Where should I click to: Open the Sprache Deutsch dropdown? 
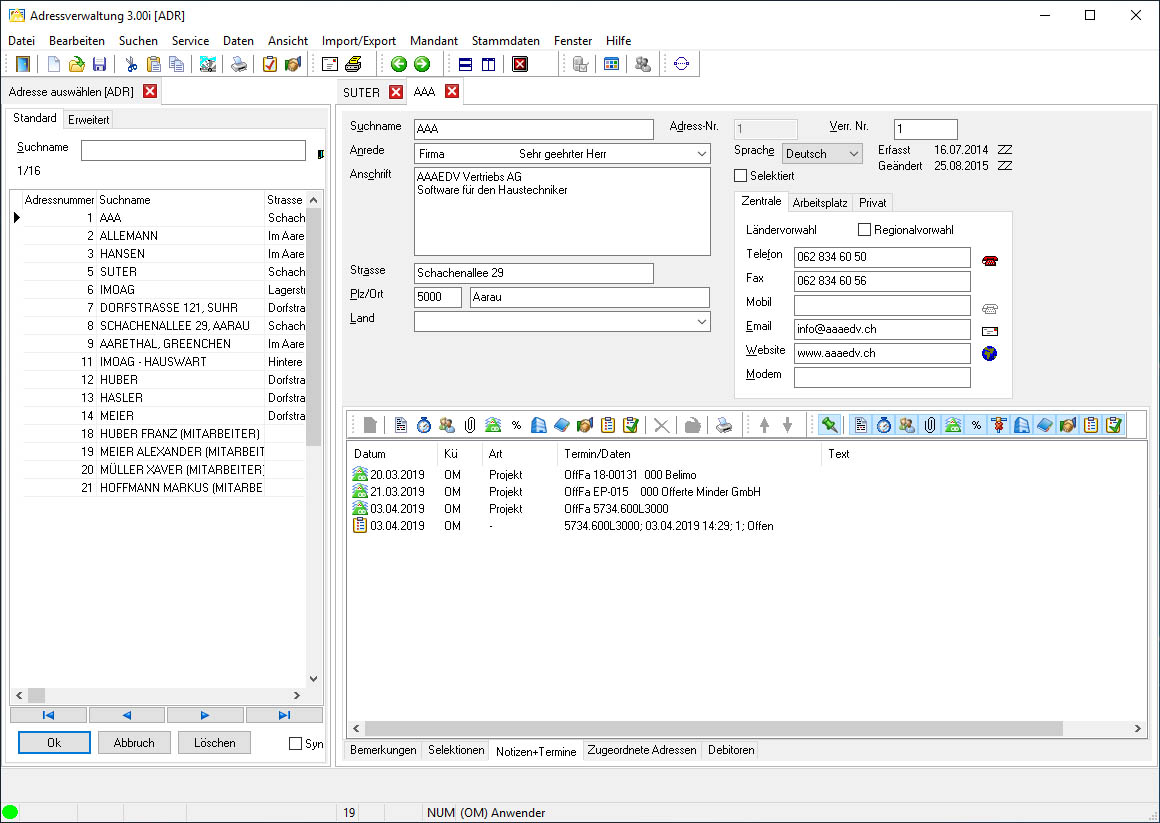(852, 154)
